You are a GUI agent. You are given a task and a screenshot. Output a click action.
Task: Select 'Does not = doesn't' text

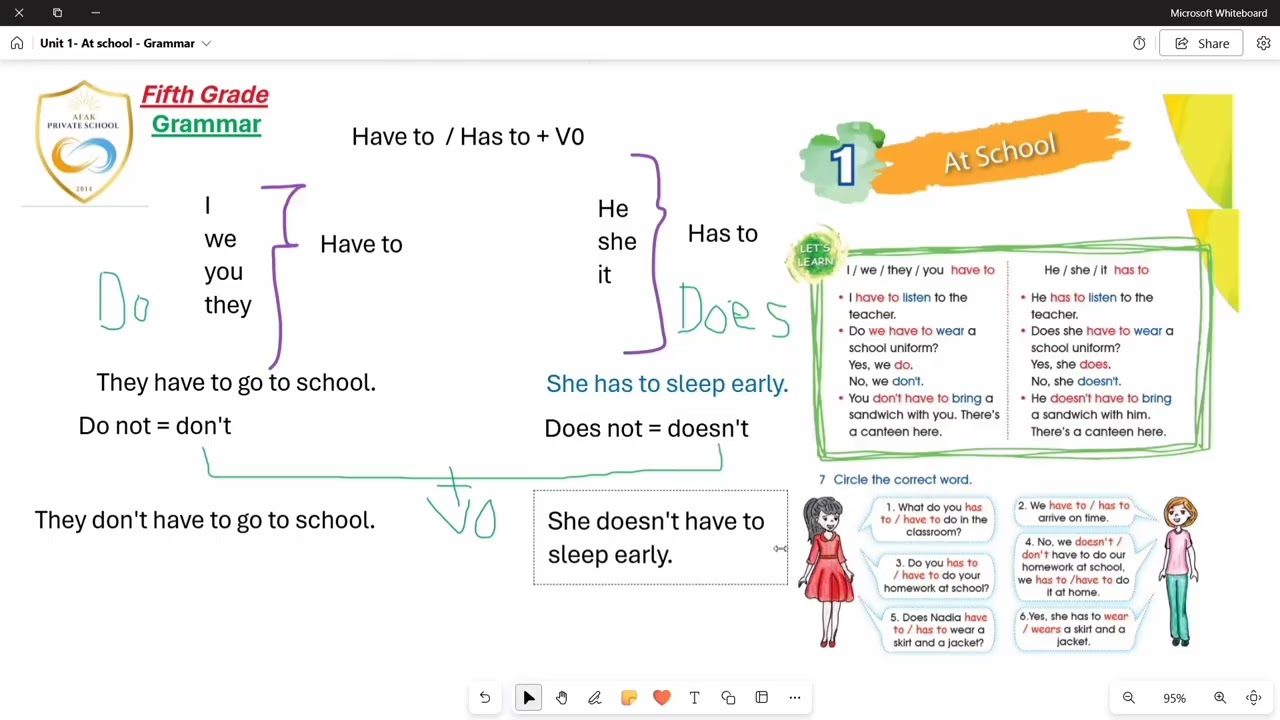646,428
